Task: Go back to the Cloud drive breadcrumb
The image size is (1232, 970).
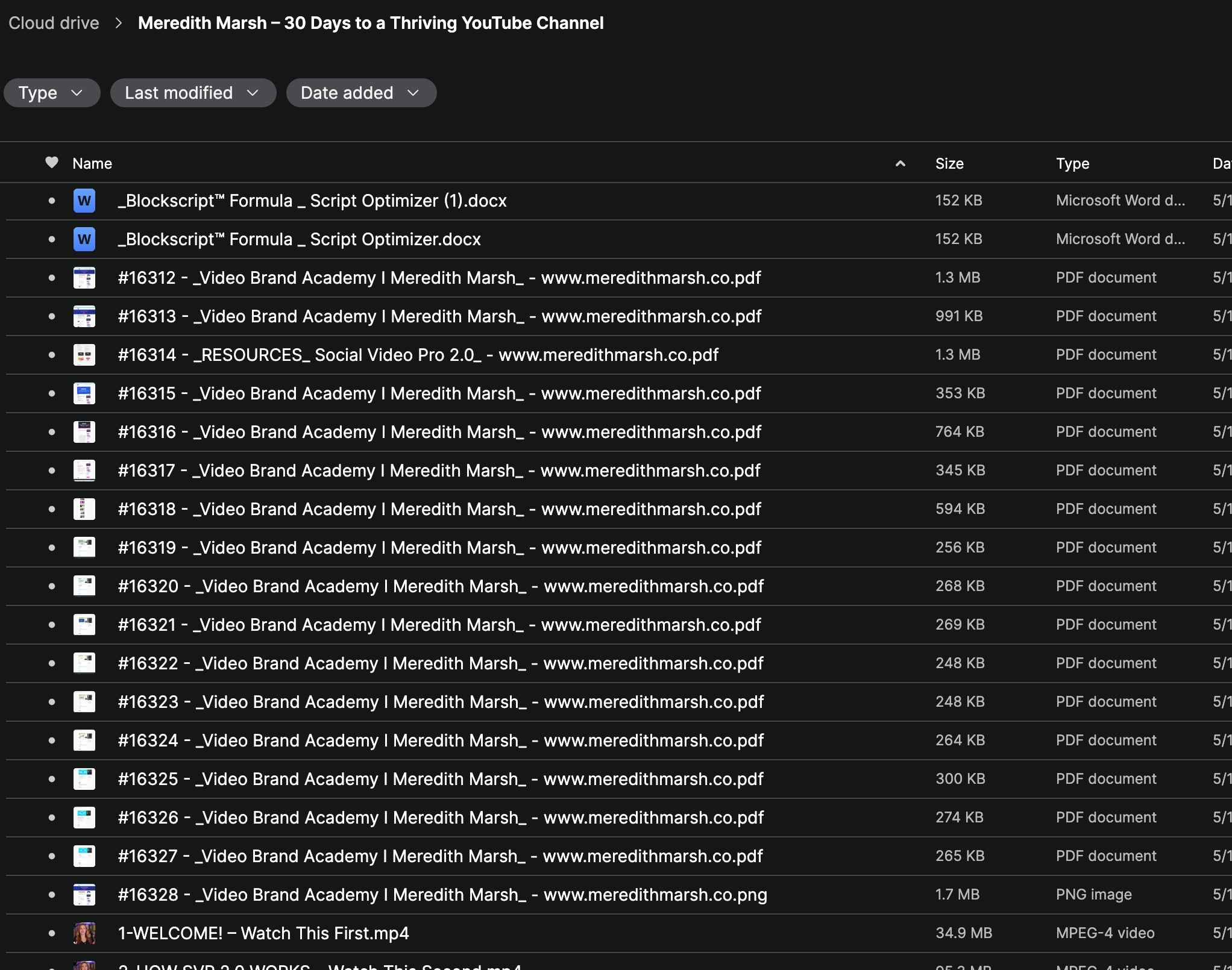Action: click(54, 23)
